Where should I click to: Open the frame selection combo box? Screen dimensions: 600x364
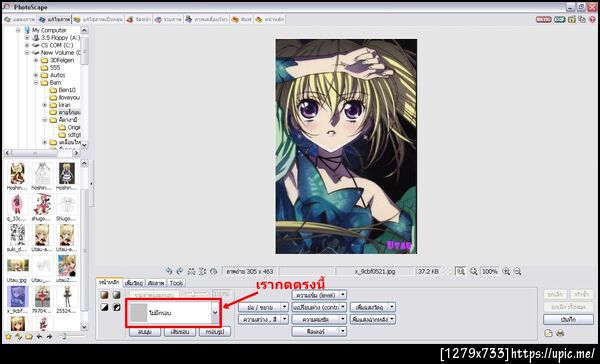point(173,313)
